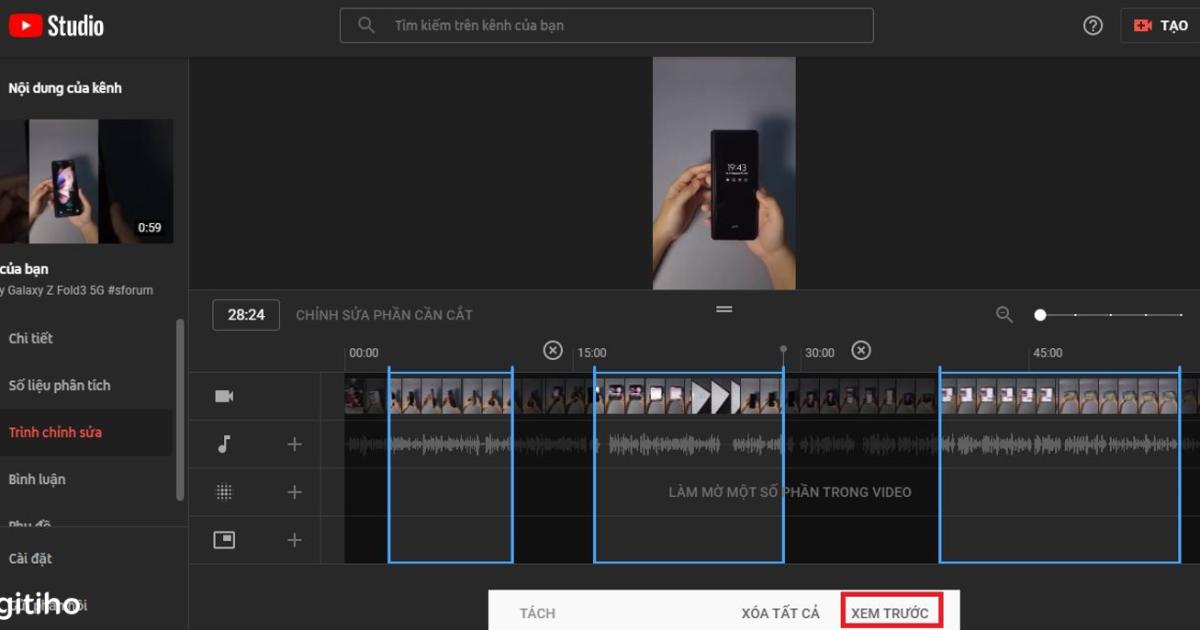Viewport: 1200px width, 630px height.
Task: Click the plus on the blur track row
Action: (294, 491)
